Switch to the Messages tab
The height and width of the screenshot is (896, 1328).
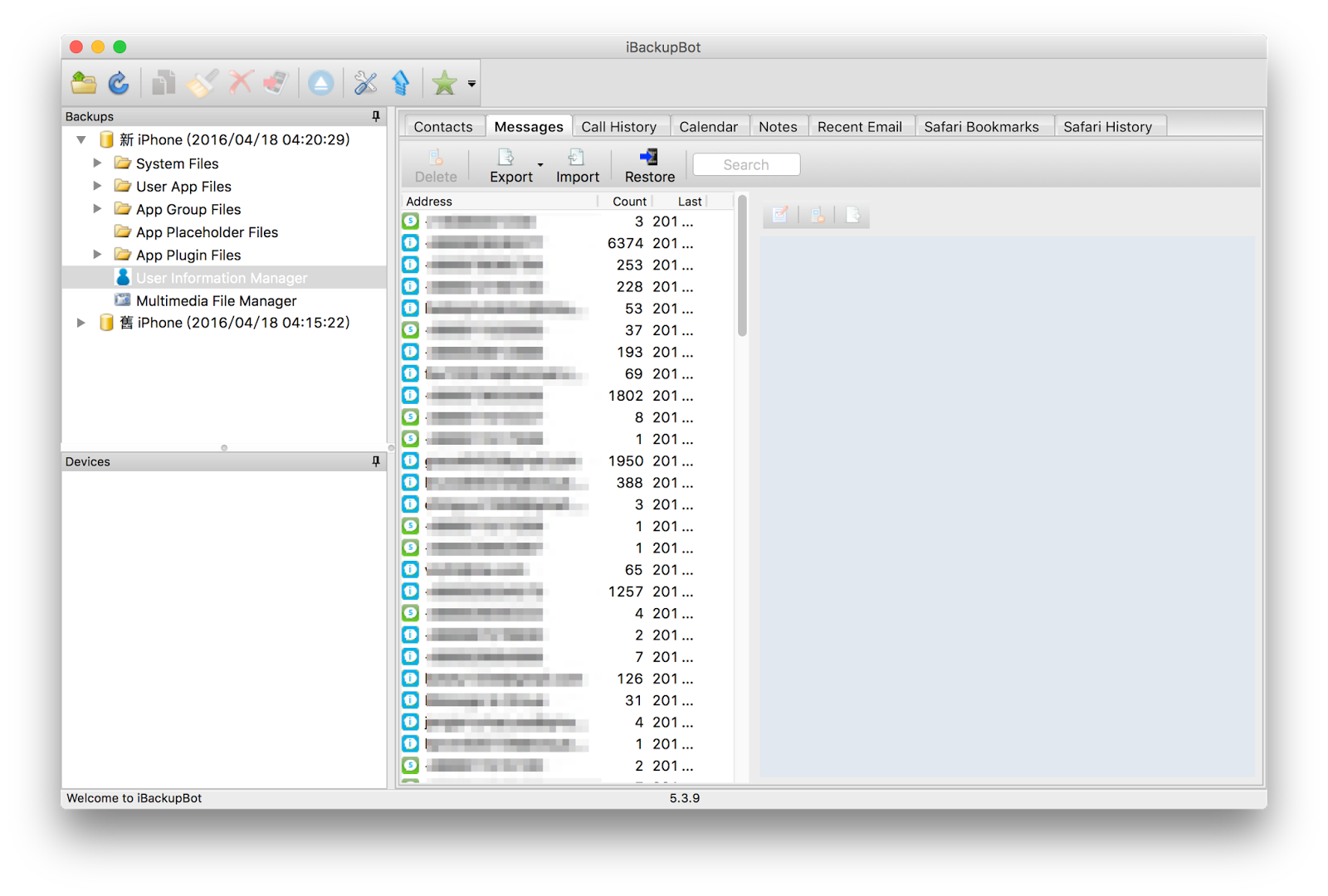tap(529, 127)
